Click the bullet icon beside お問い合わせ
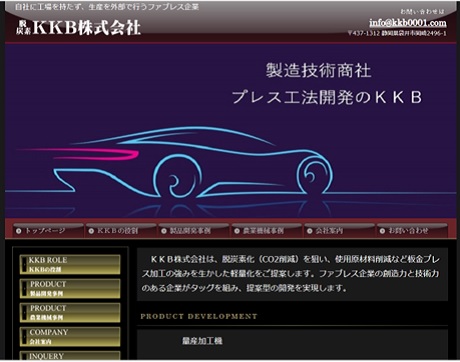Viewport: 460px width, 362px height. coord(382,231)
